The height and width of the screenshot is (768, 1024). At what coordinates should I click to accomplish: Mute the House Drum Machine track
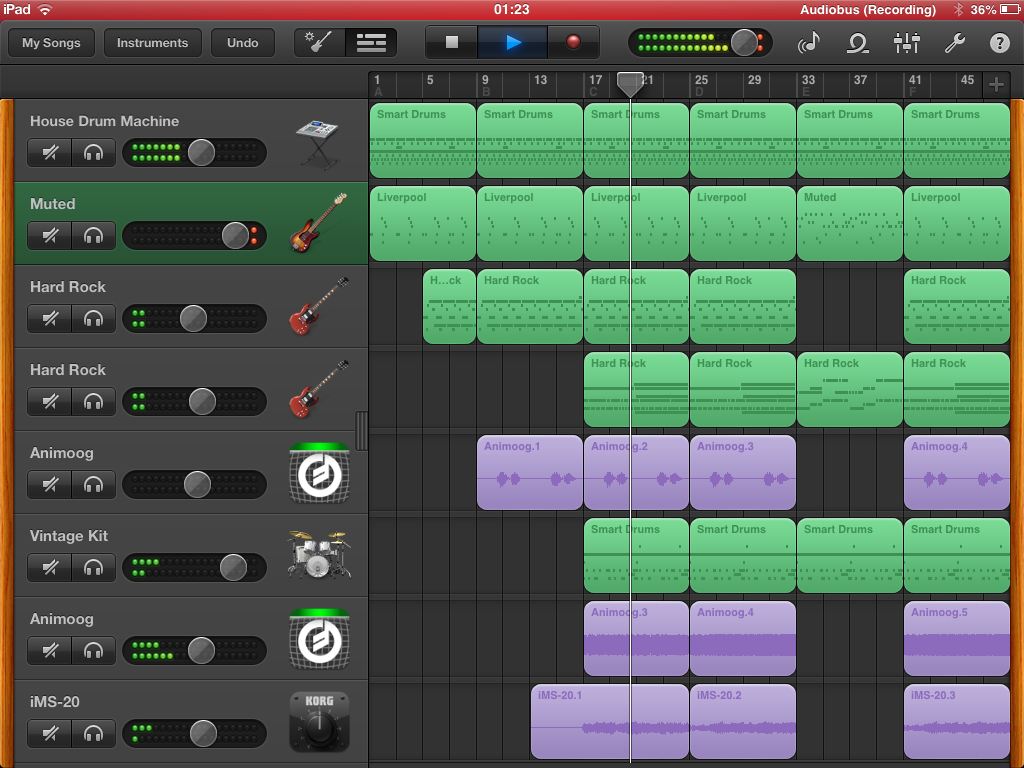(50, 153)
